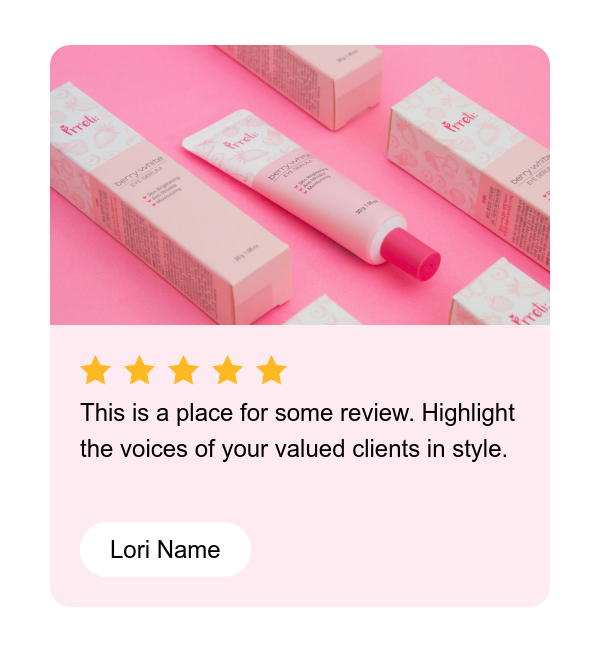
Task: Choose the third star in the rating
Action: point(183,370)
